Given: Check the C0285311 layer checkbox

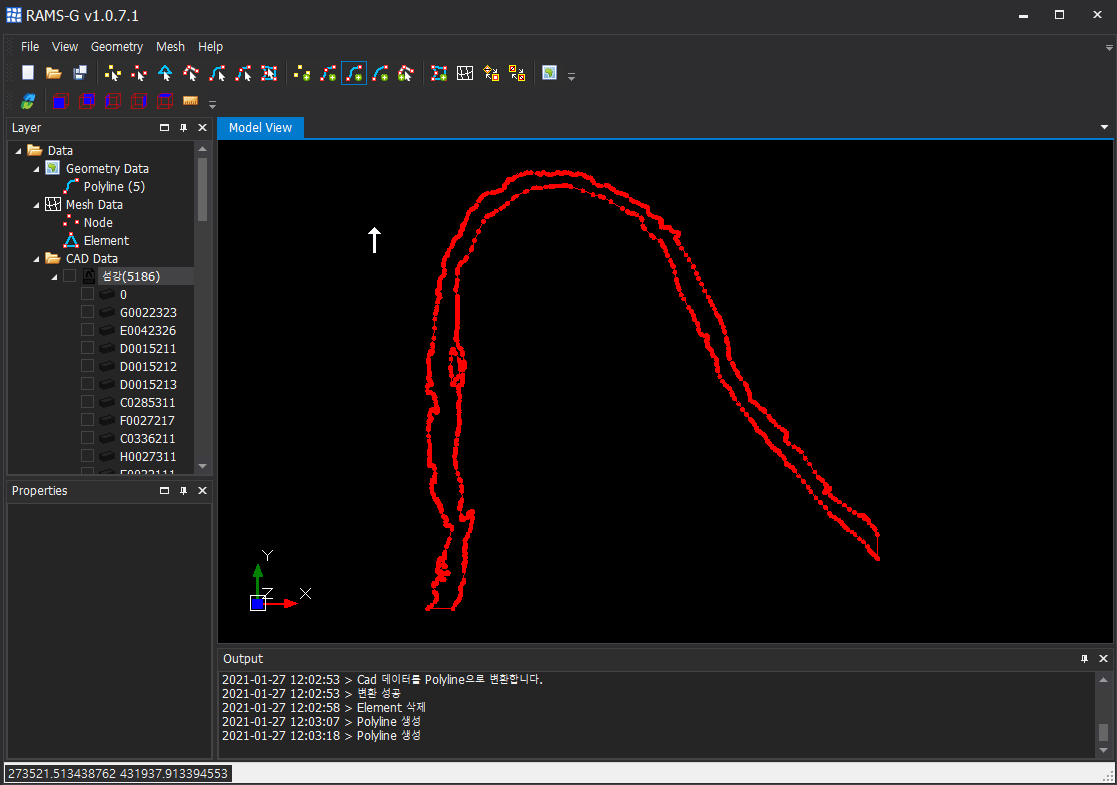Looking at the screenshot, I should tap(87, 402).
